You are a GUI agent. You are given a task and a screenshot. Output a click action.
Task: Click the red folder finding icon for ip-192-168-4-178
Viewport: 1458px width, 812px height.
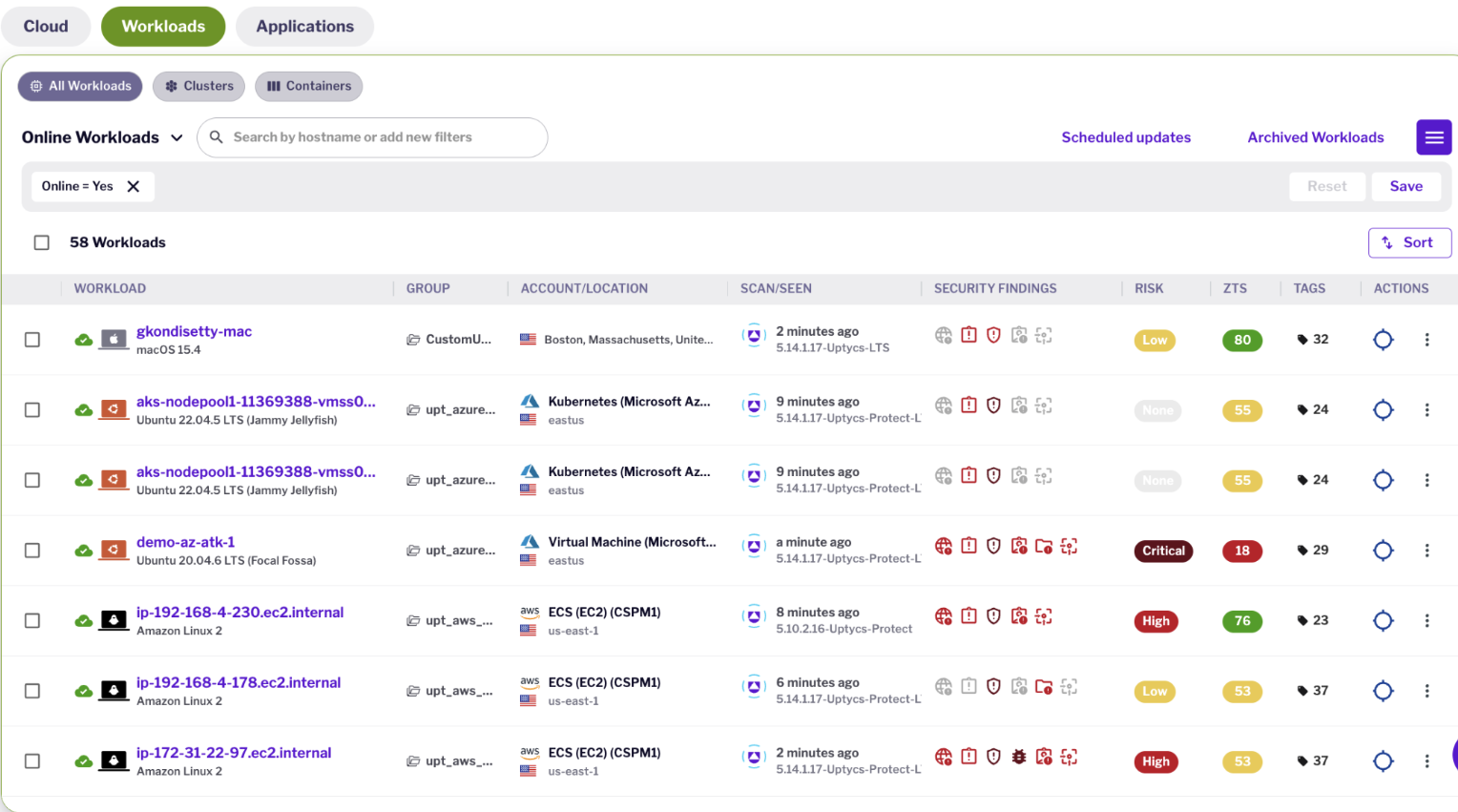pyautogui.click(x=1044, y=686)
